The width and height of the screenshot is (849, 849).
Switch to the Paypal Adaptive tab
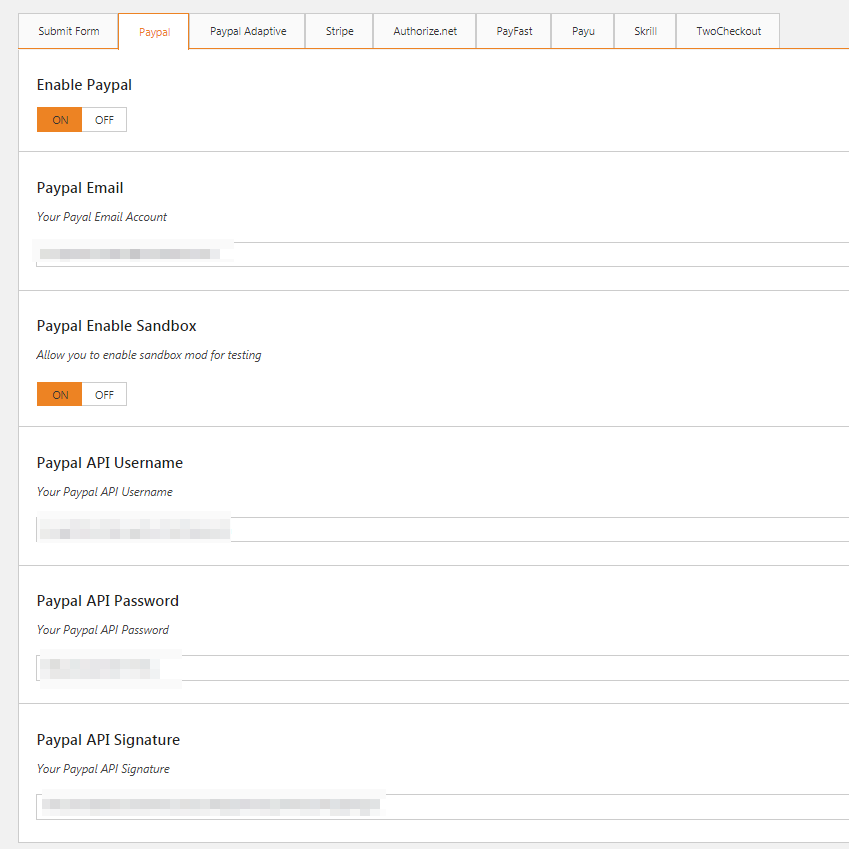pyautogui.click(x=248, y=31)
